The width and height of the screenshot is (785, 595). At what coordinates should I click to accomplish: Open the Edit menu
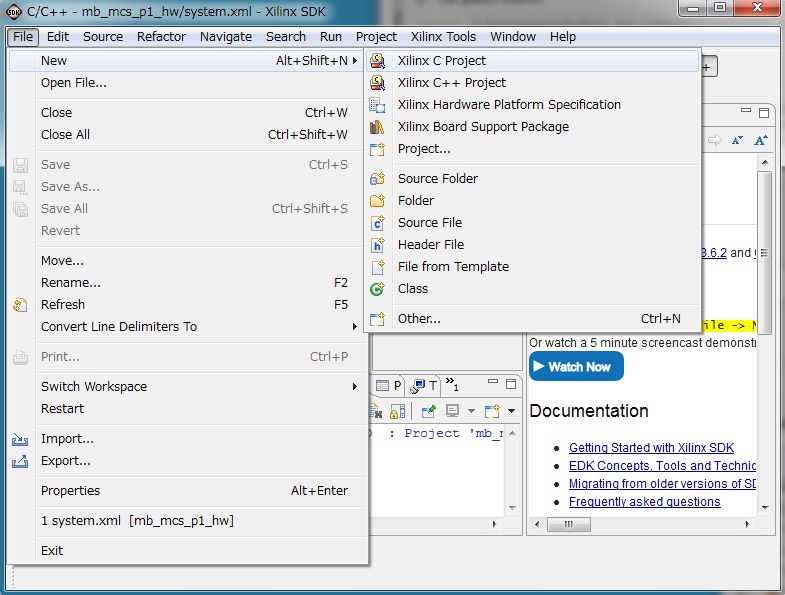pos(58,37)
